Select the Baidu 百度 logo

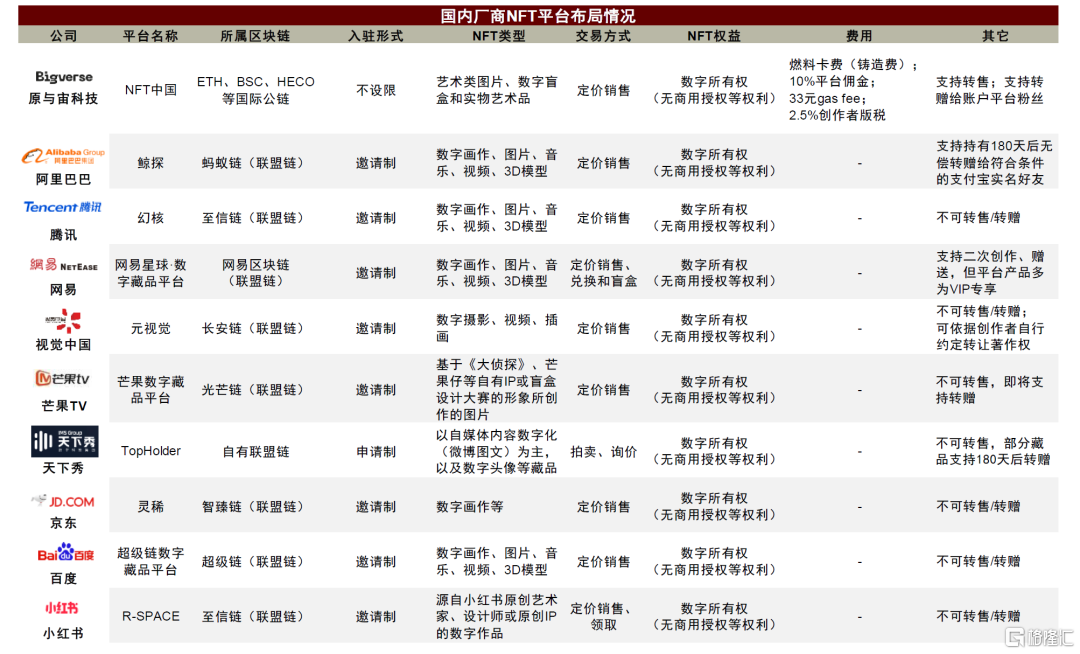pos(63,553)
